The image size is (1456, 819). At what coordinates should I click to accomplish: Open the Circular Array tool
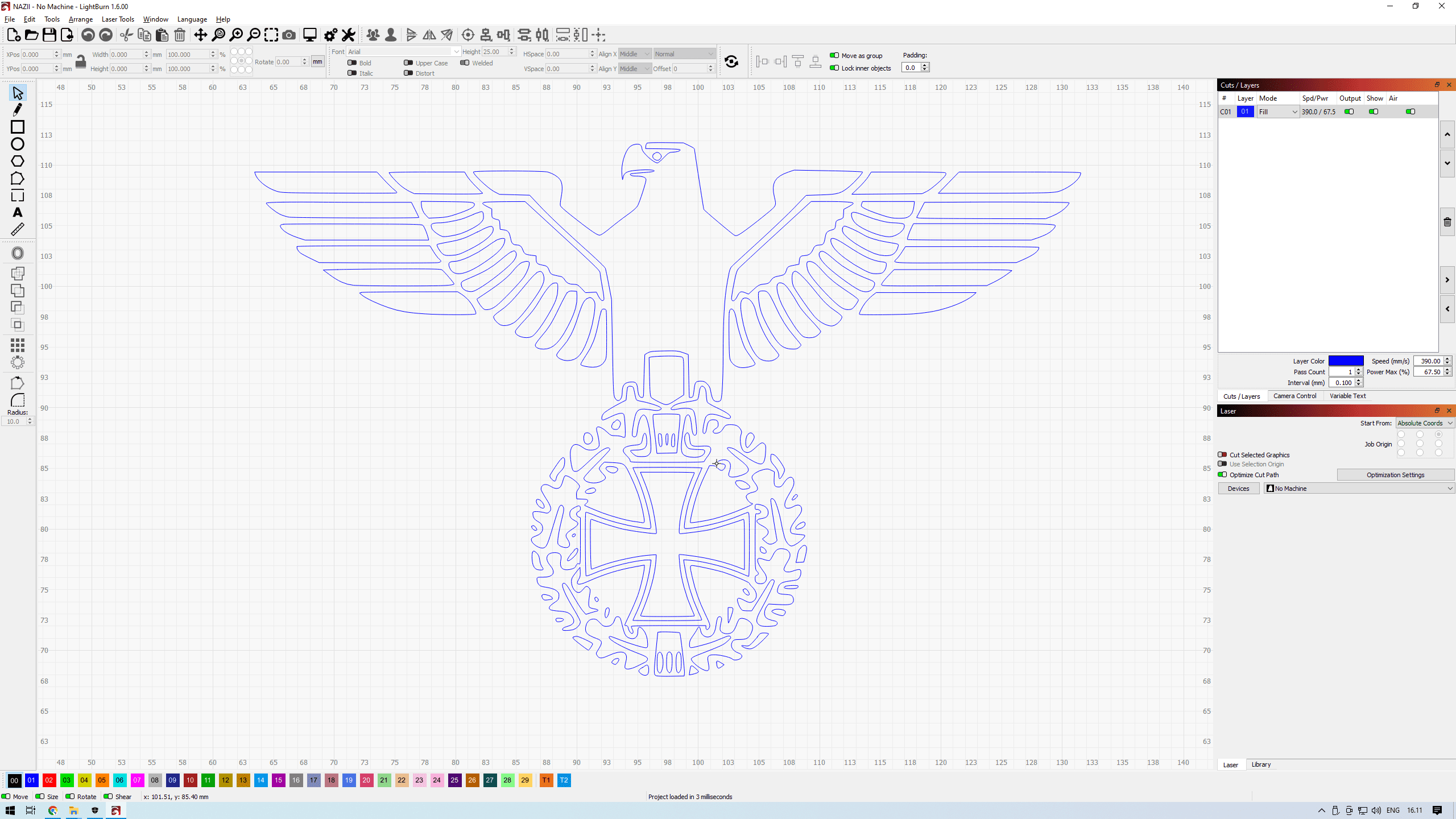click(x=18, y=362)
